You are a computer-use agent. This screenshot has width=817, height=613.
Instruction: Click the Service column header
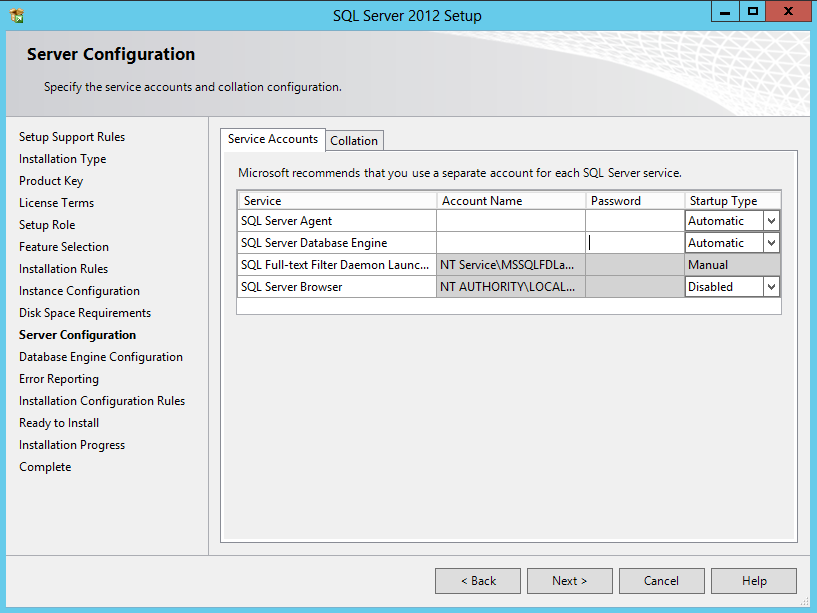point(337,201)
